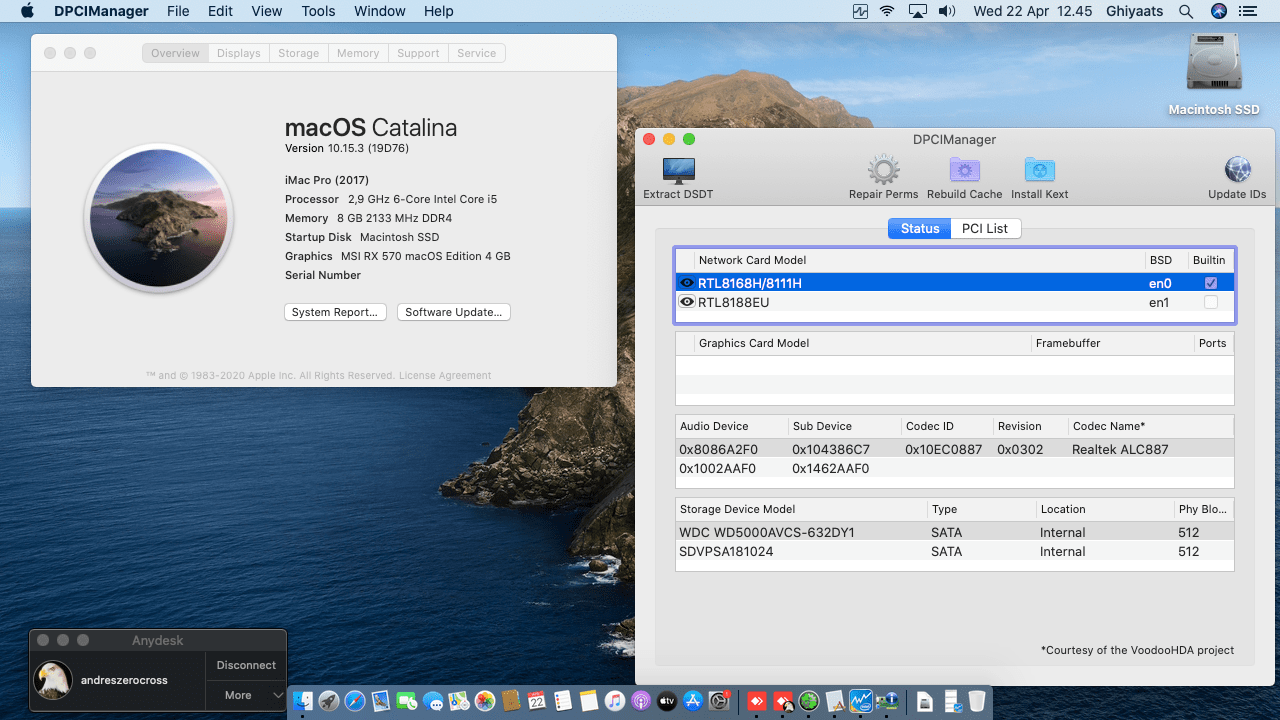Open Siri from the menu bar
This screenshot has height=720, width=1280.
[1218, 12]
